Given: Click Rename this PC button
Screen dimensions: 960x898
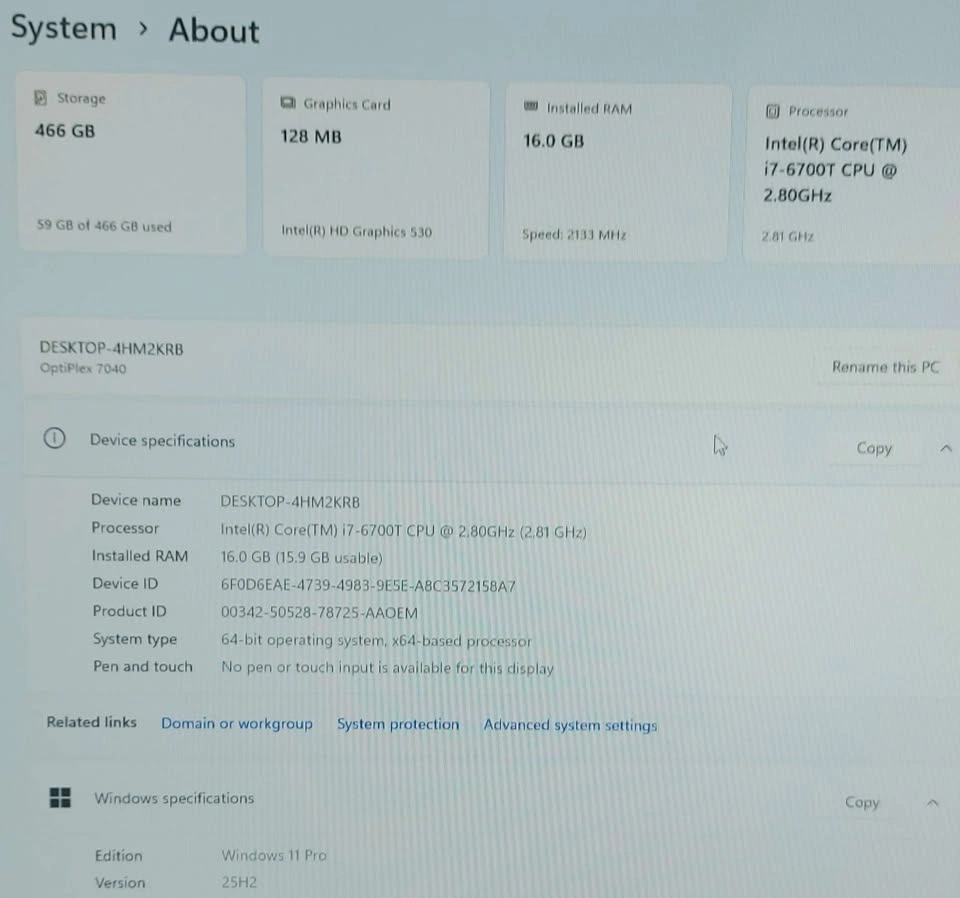Looking at the screenshot, I should tap(885, 367).
